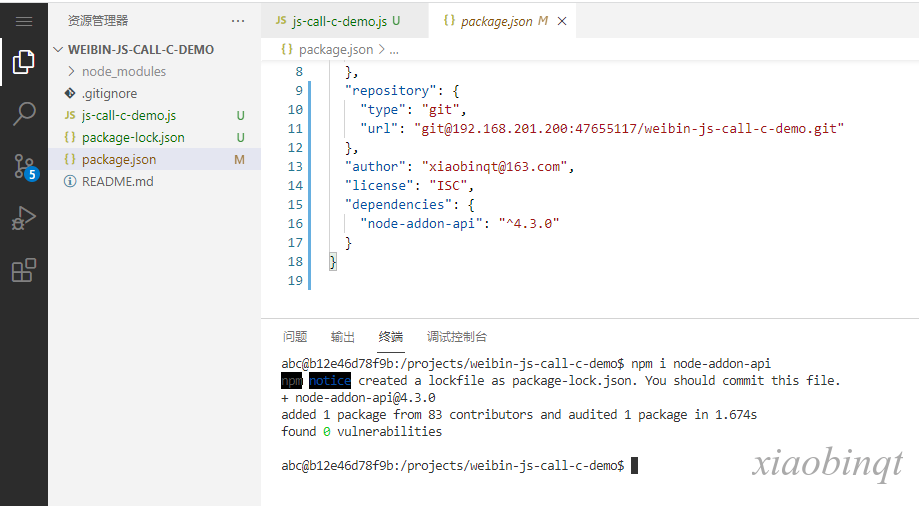The image size is (919, 506).
Task: Click the explorer more actions ellipsis
Action: point(238,21)
